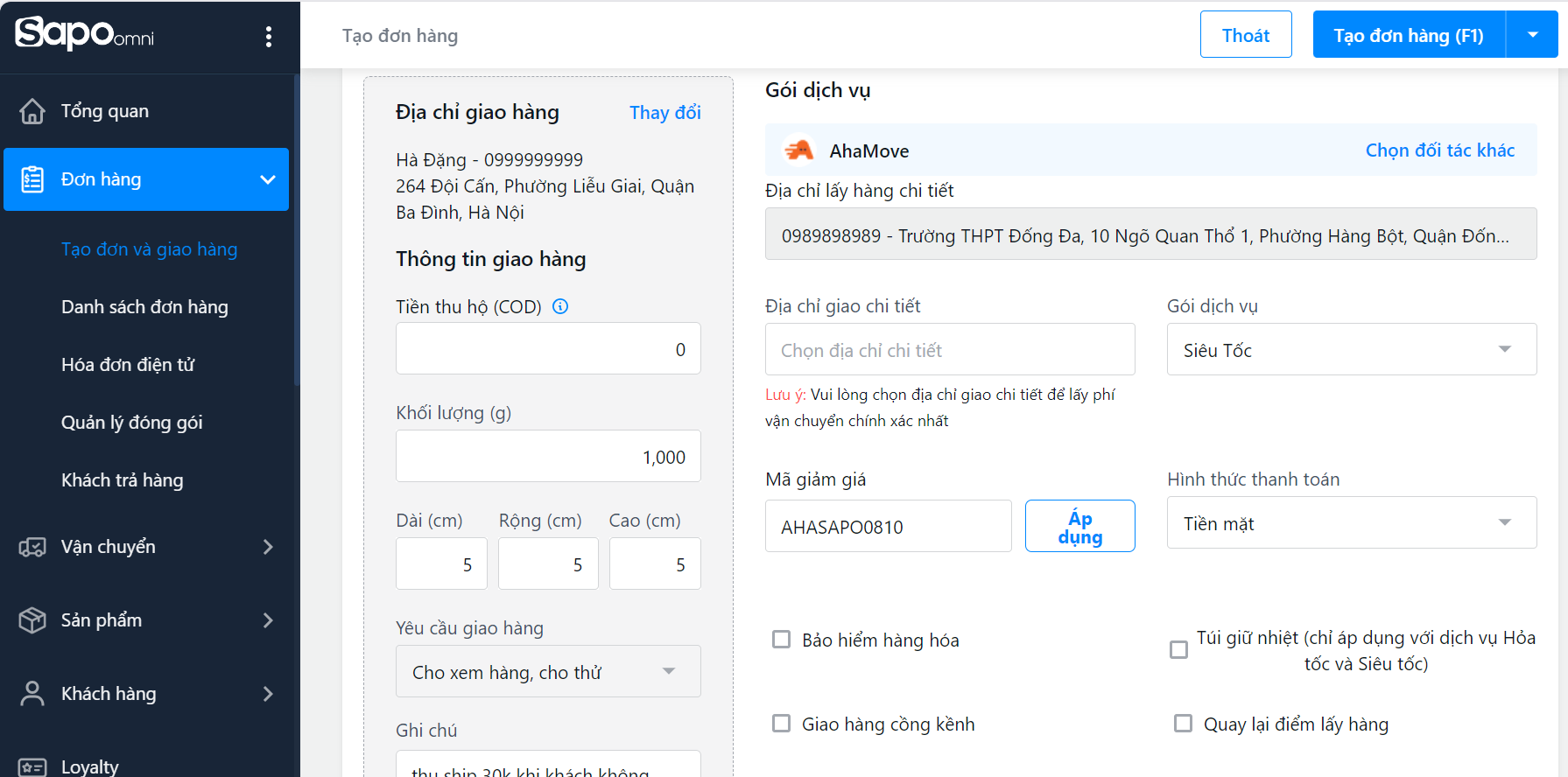Focus the Khối lượng (g) field
The image size is (1568, 777).
click(548, 456)
